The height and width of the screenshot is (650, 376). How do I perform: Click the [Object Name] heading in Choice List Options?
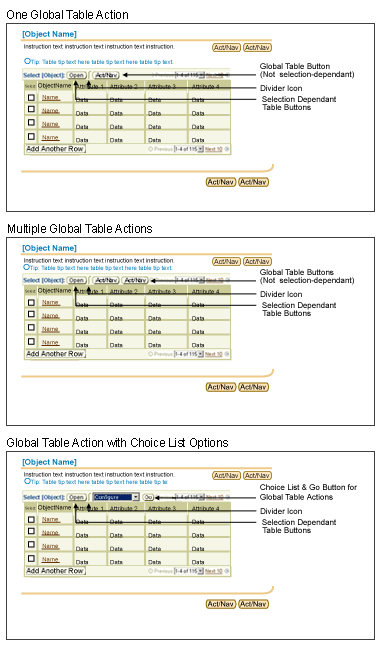(x=49, y=462)
